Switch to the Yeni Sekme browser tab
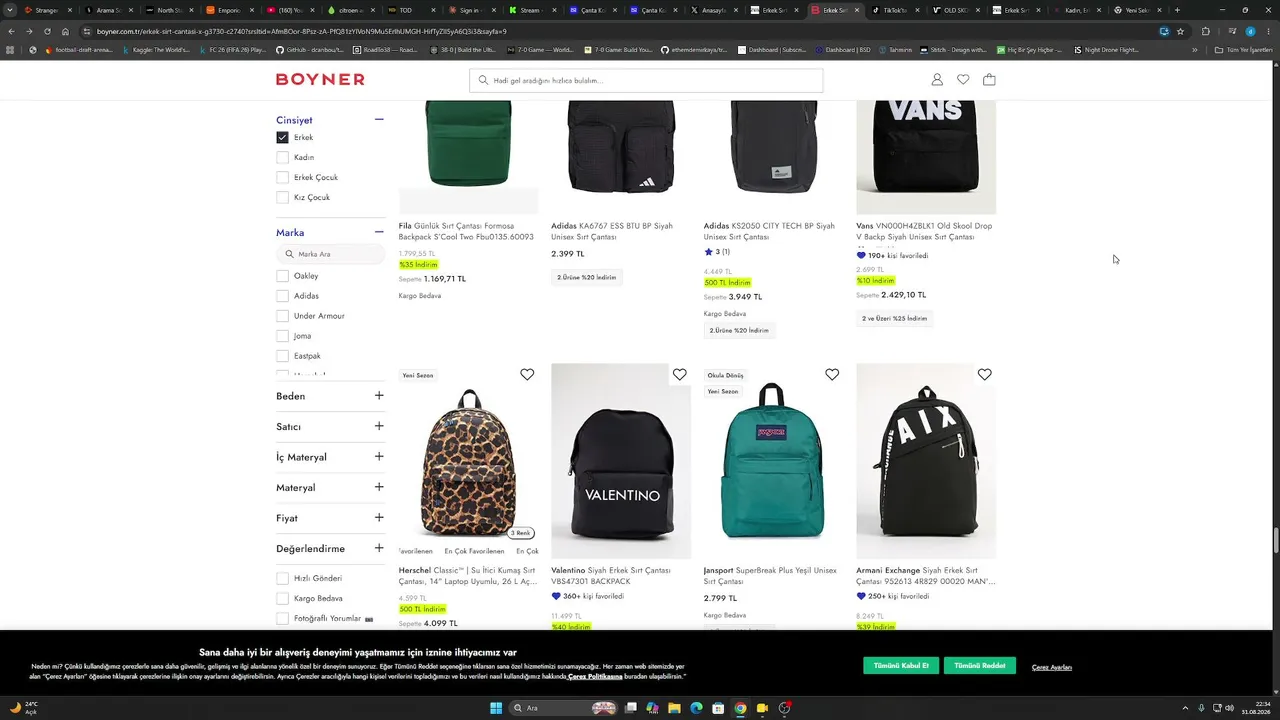This screenshot has width=1280, height=720. point(1137,10)
